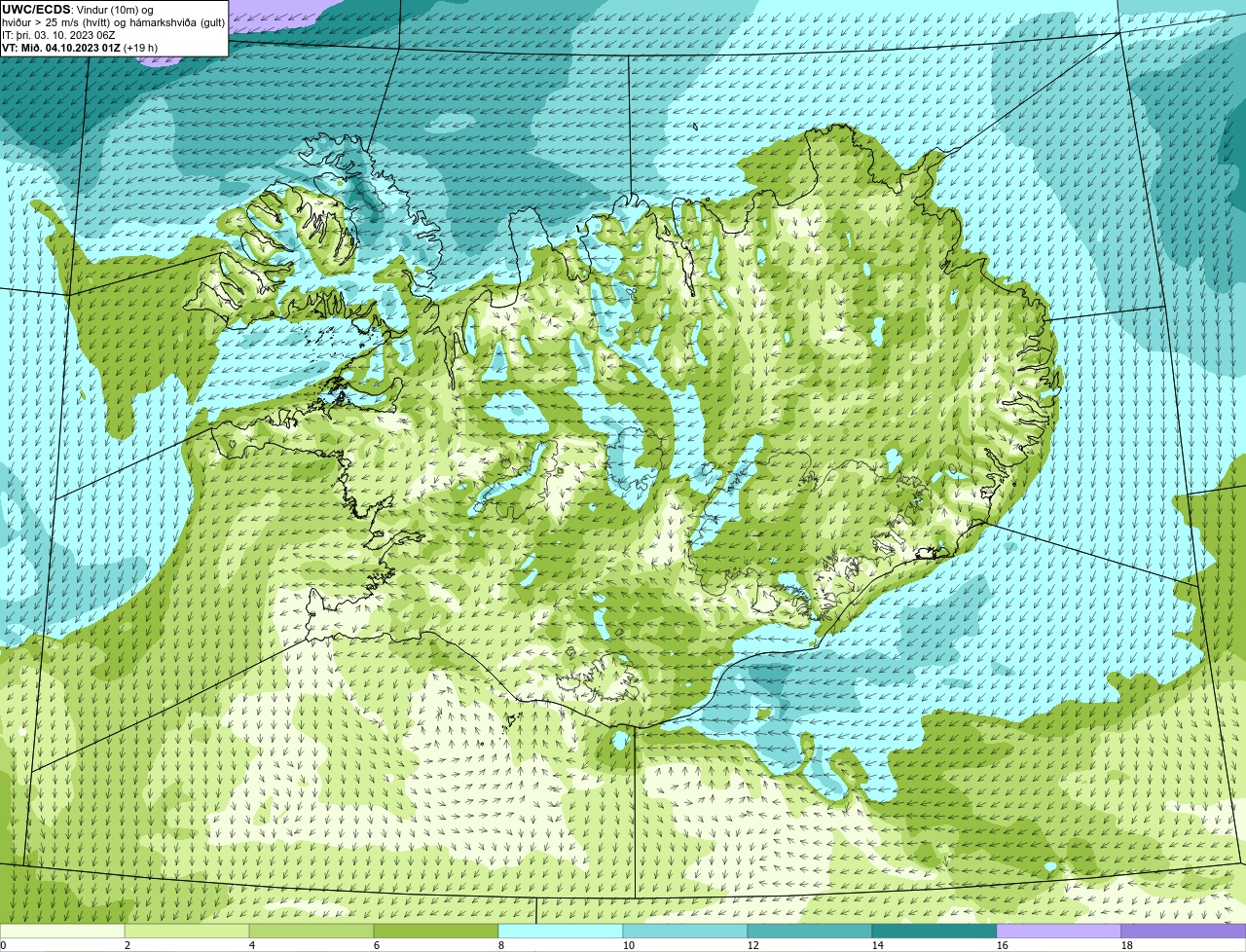This screenshot has width=1246, height=952.
Task: Click the valid time 'VT: Mið. 04.10.2023 01Z'
Action: click(x=61, y=48)
